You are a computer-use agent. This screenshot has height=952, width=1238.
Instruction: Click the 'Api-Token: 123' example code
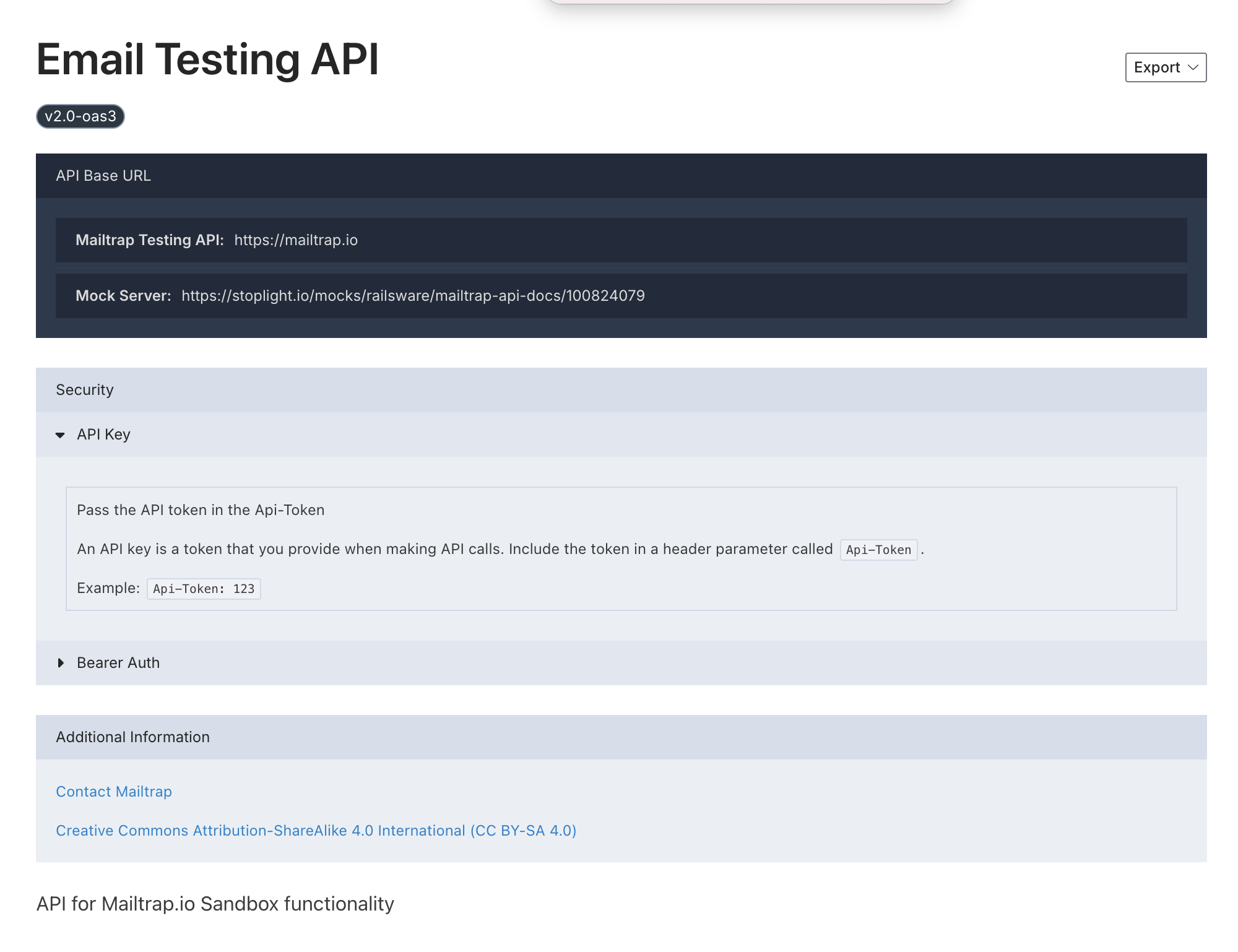click(x=204, y=589)
